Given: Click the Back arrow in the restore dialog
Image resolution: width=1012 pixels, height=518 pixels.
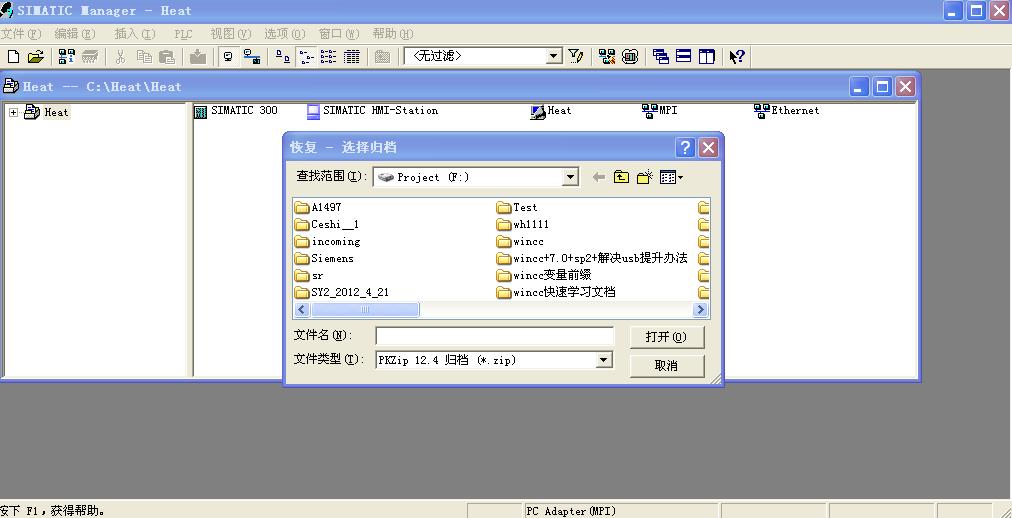Looking at the screenshot, I should coord(598,177).
